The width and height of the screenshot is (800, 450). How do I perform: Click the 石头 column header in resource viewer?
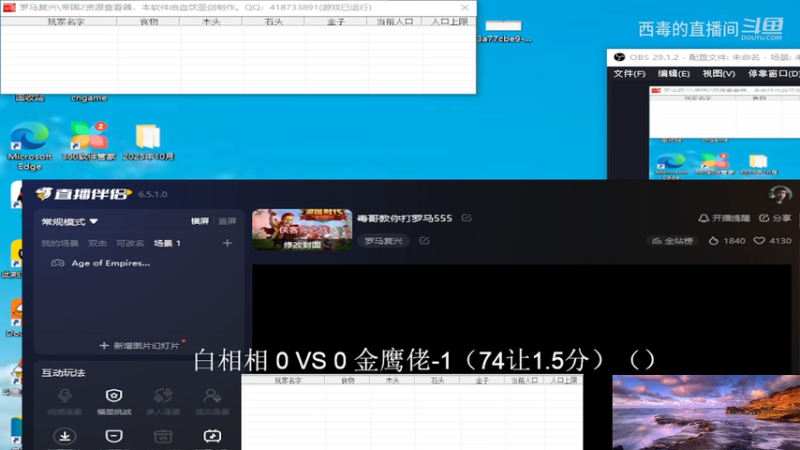point(273,21)
